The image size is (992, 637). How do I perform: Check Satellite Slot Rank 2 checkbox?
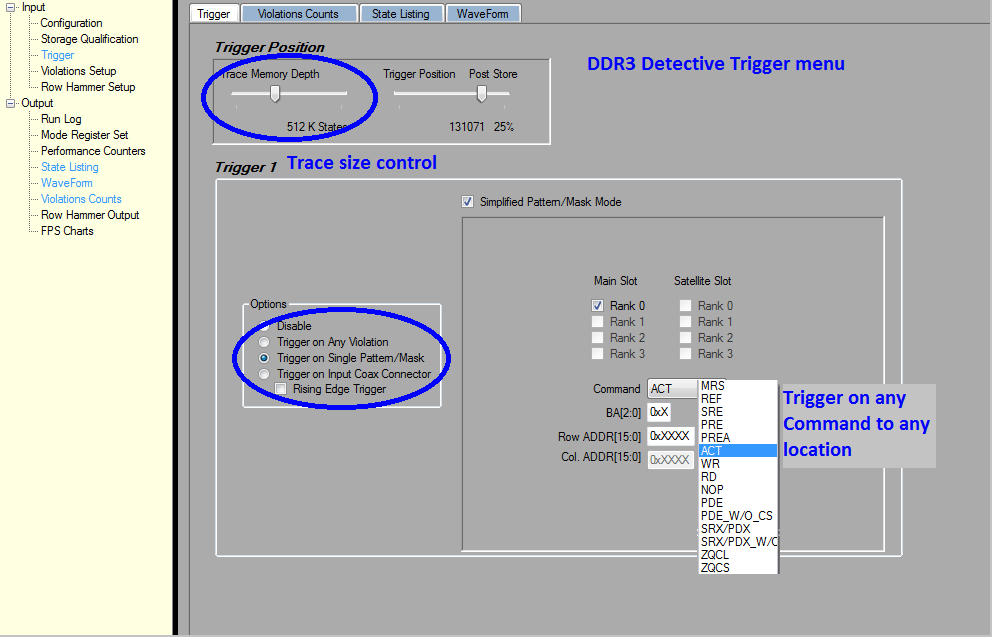pos(685,338)
